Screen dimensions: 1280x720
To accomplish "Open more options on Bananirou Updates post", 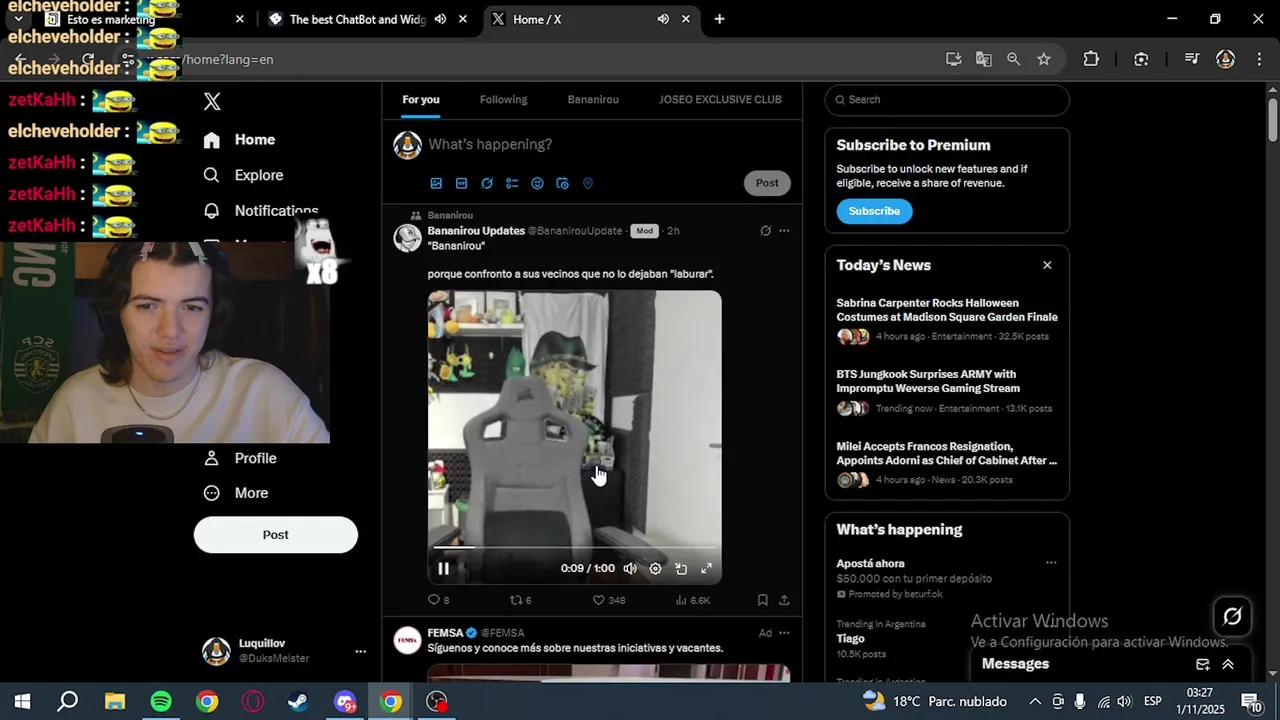I will click(x=784, y=231).
